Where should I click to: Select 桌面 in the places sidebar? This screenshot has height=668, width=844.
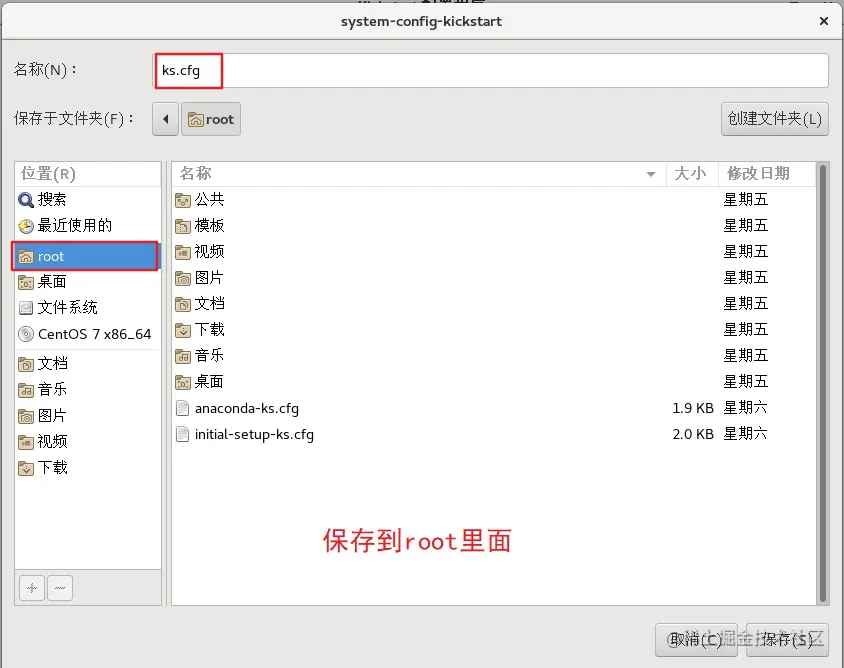(88, 282)
